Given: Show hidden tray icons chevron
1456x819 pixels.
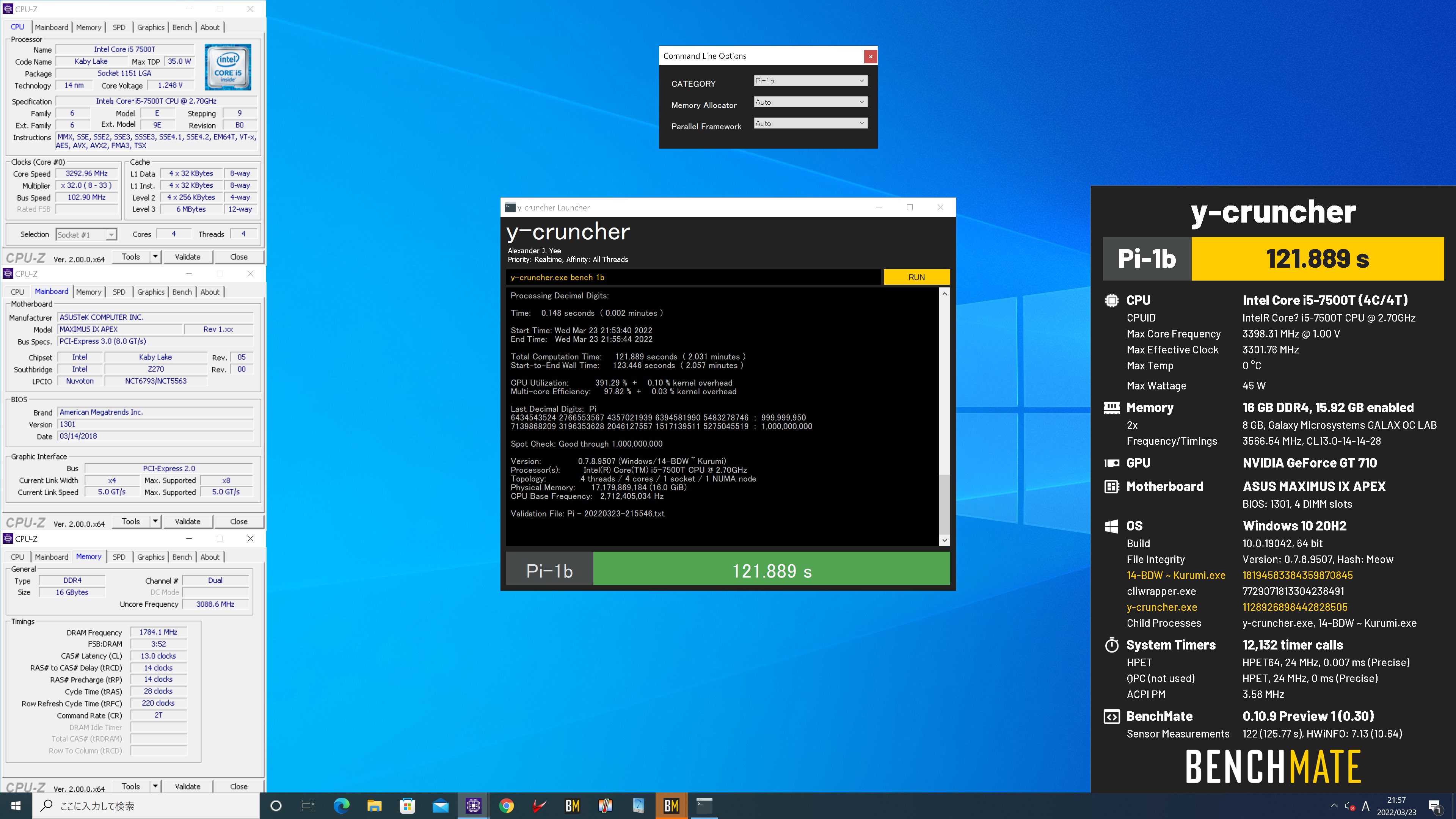Looking at the screenshot, I should coord(1334,806).
